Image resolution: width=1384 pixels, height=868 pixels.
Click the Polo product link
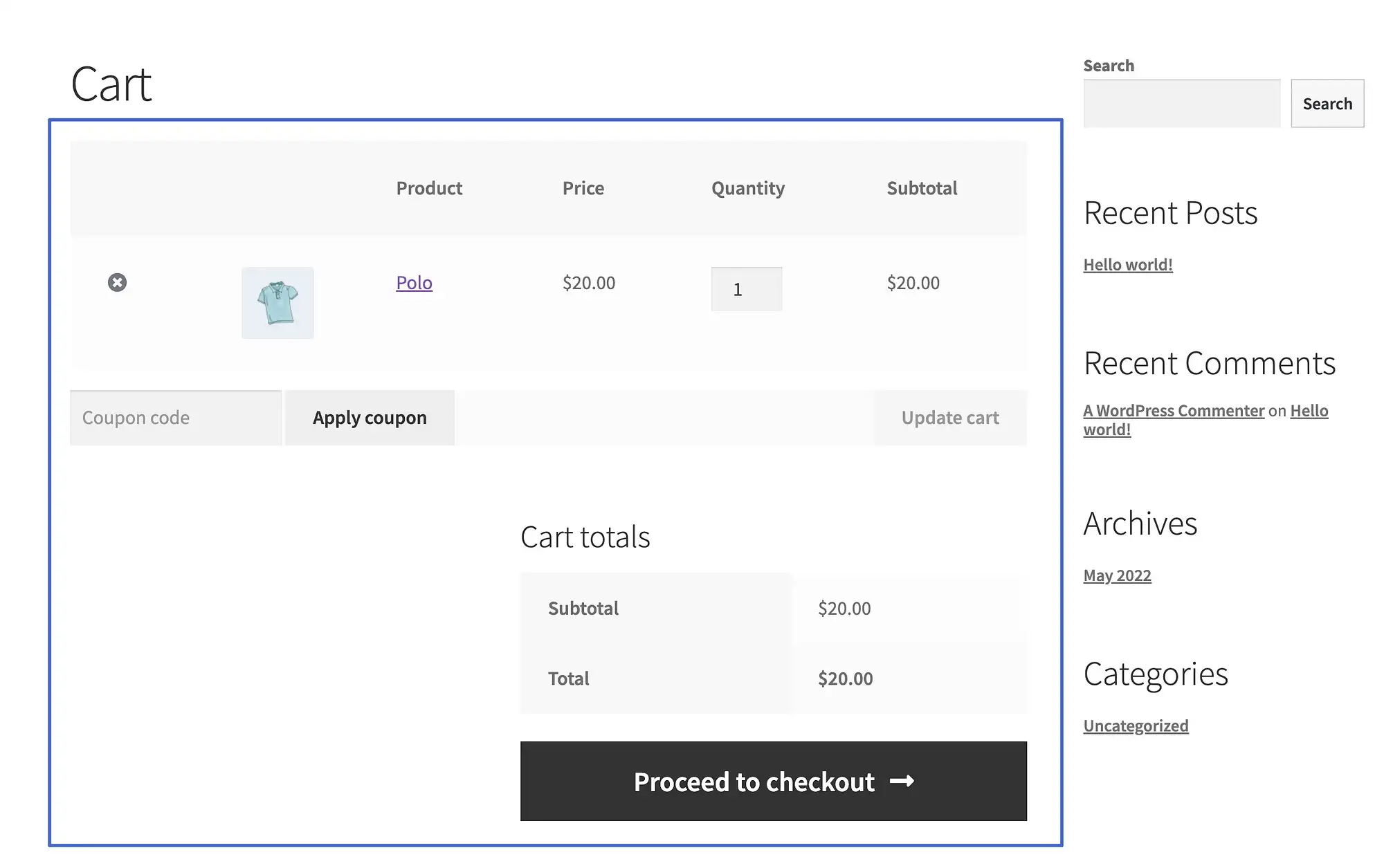coord(414,281)
